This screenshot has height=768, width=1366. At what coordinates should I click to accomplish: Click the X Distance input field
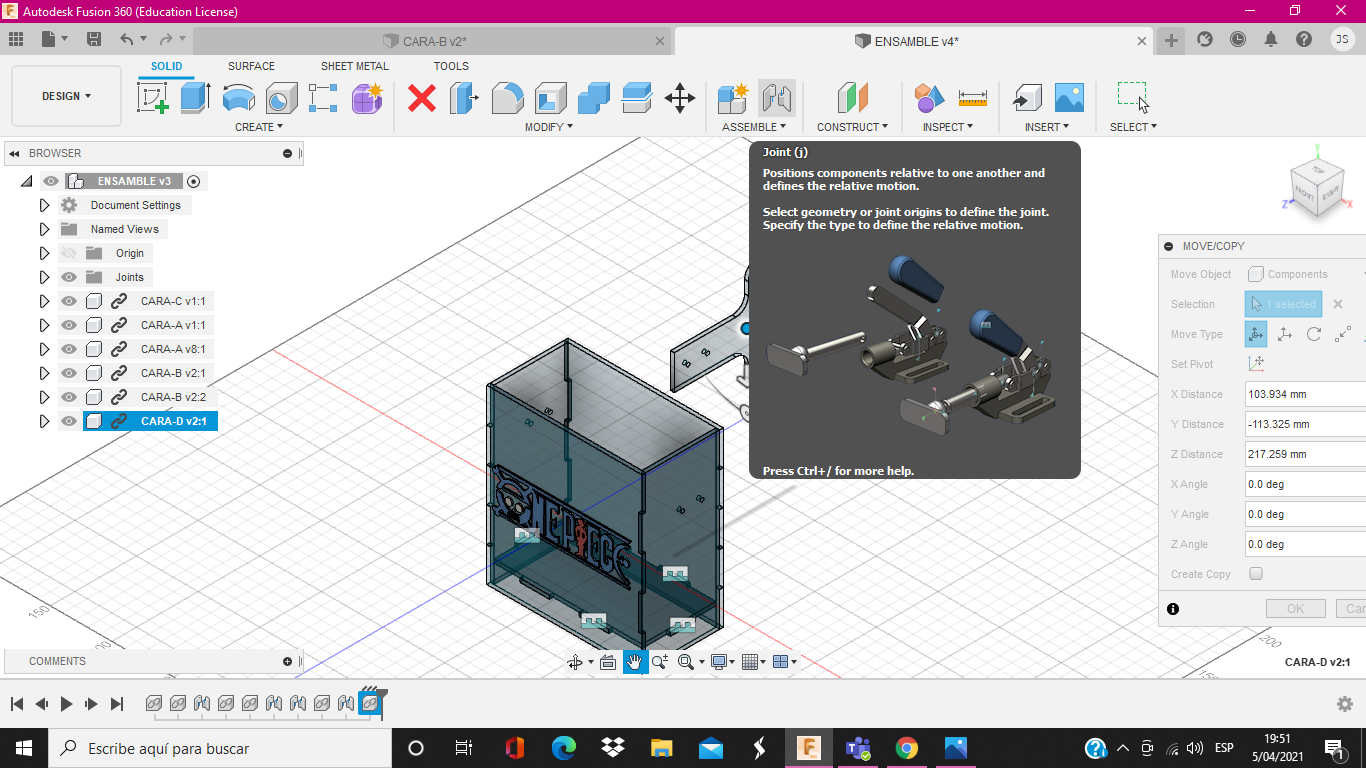(x=1305, y=394)
